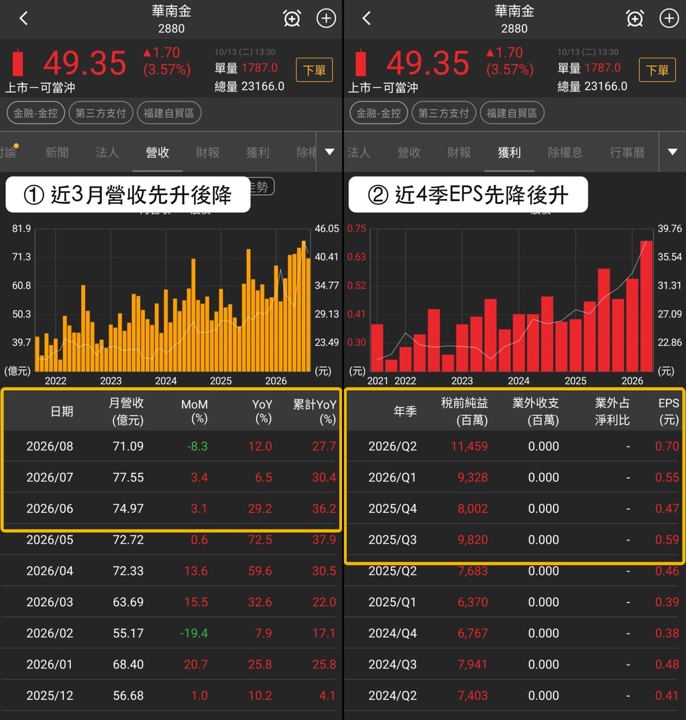Switch to 營收 tab in right panel

pos(409,152)
